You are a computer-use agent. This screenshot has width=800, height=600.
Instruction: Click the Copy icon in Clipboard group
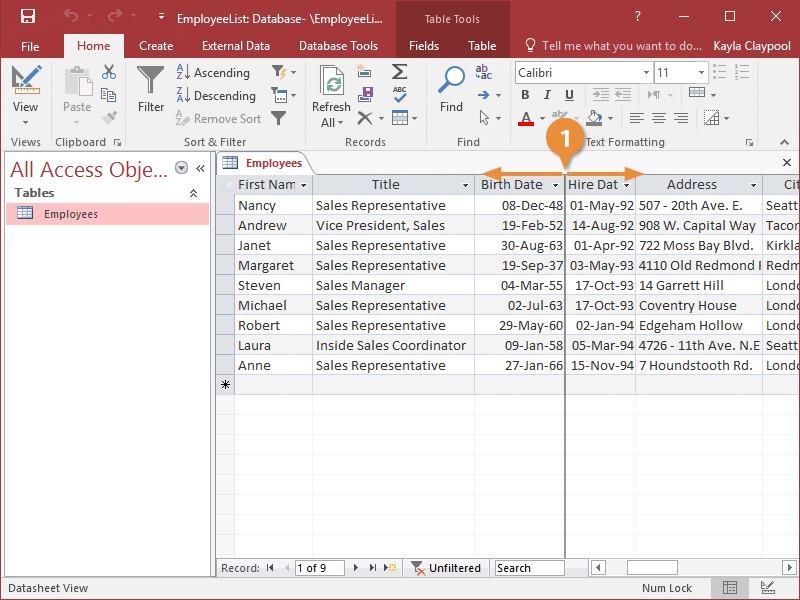pyautogui.click(x=109, y=95)
